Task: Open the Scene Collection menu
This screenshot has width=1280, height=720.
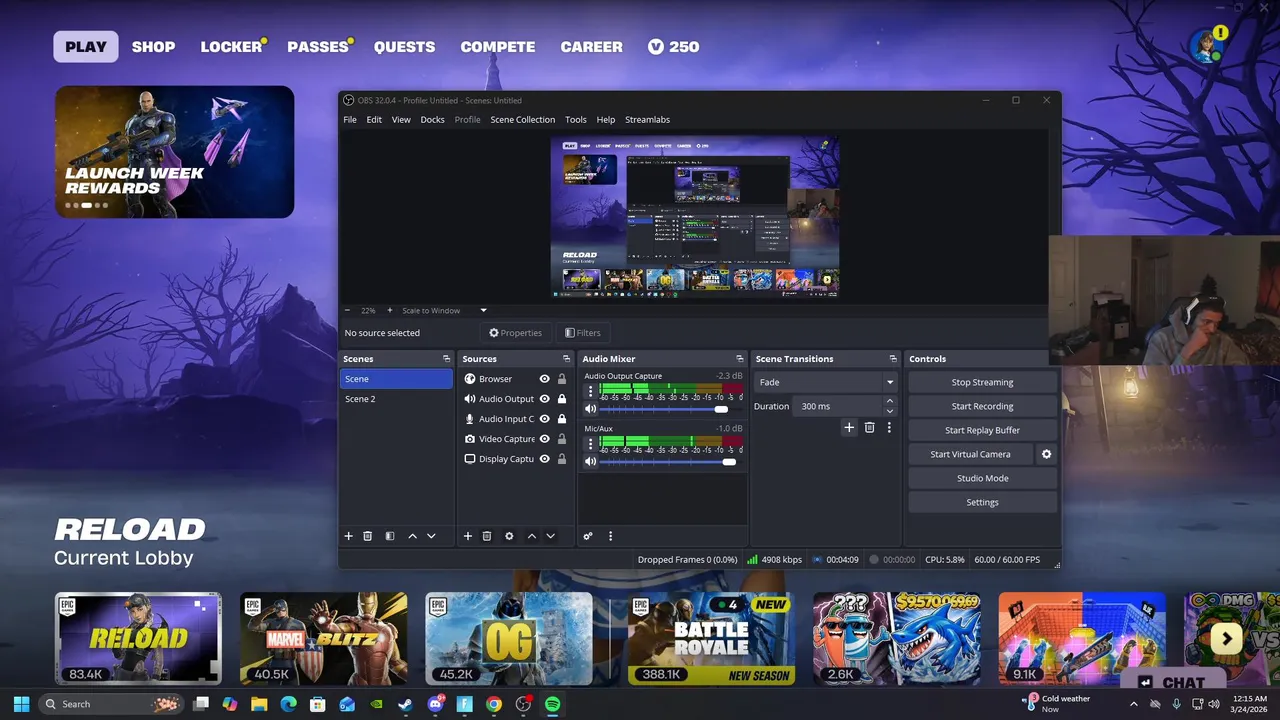Action: pyautogui.click(x=522, y=119)
